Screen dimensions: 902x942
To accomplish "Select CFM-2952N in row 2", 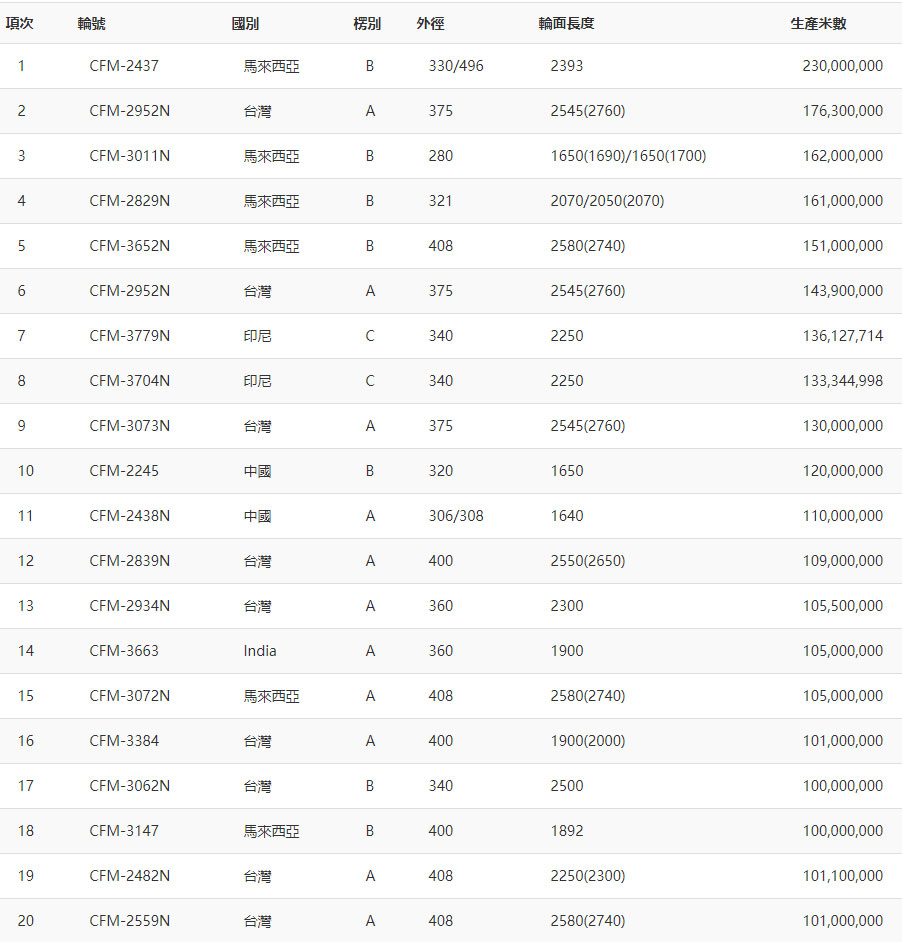I will click(130, 111).
